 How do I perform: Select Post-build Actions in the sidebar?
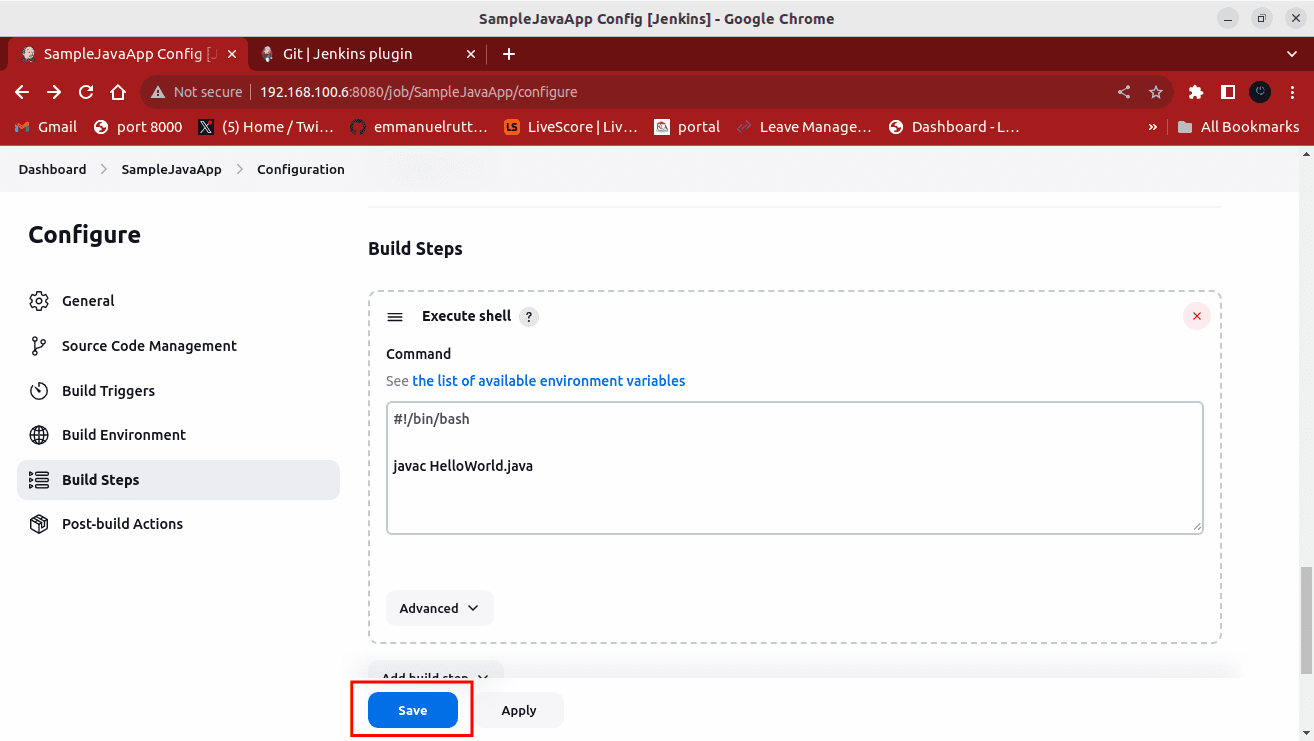click(122, 524)
